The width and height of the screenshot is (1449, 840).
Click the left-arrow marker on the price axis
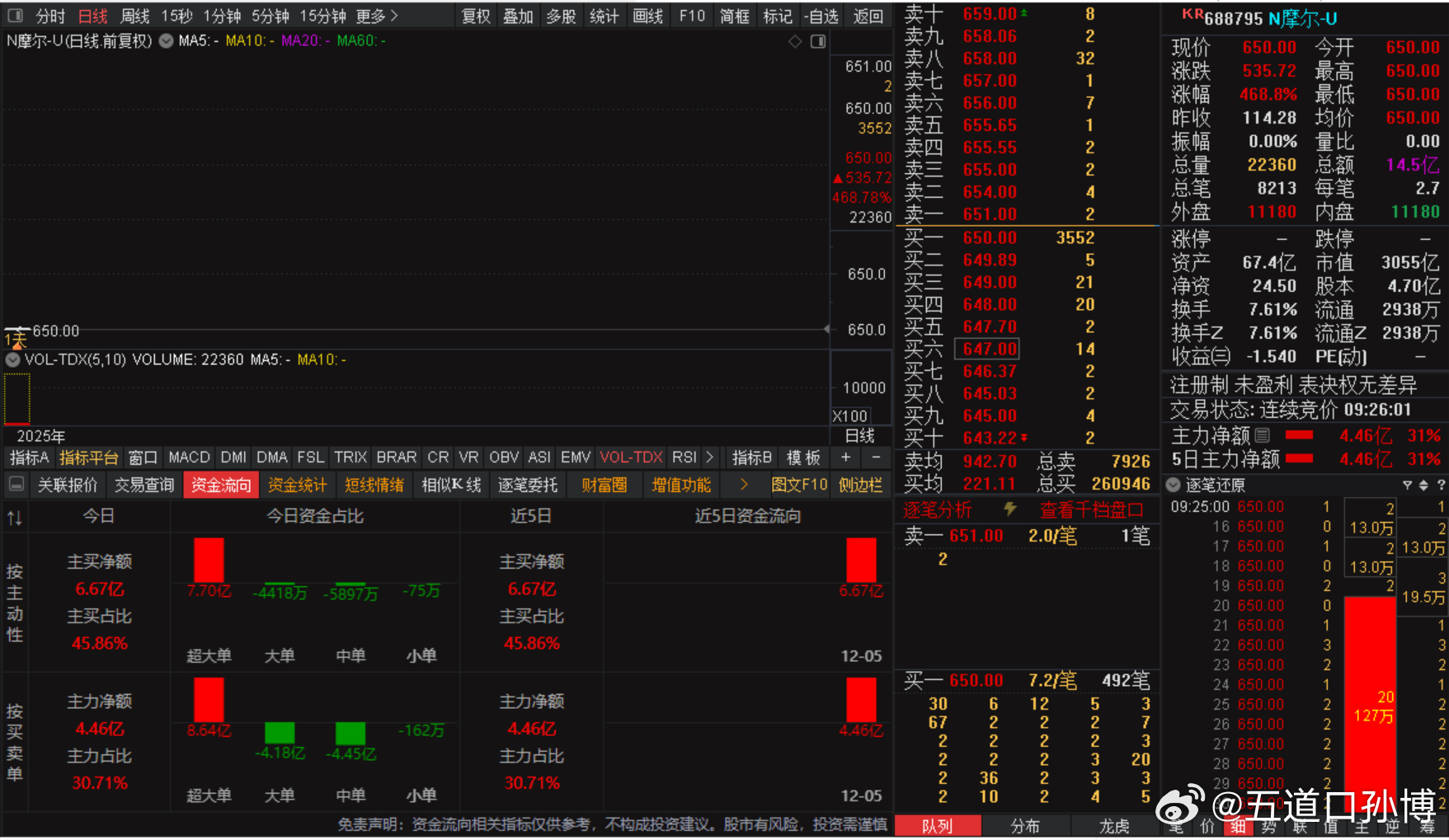826,329
